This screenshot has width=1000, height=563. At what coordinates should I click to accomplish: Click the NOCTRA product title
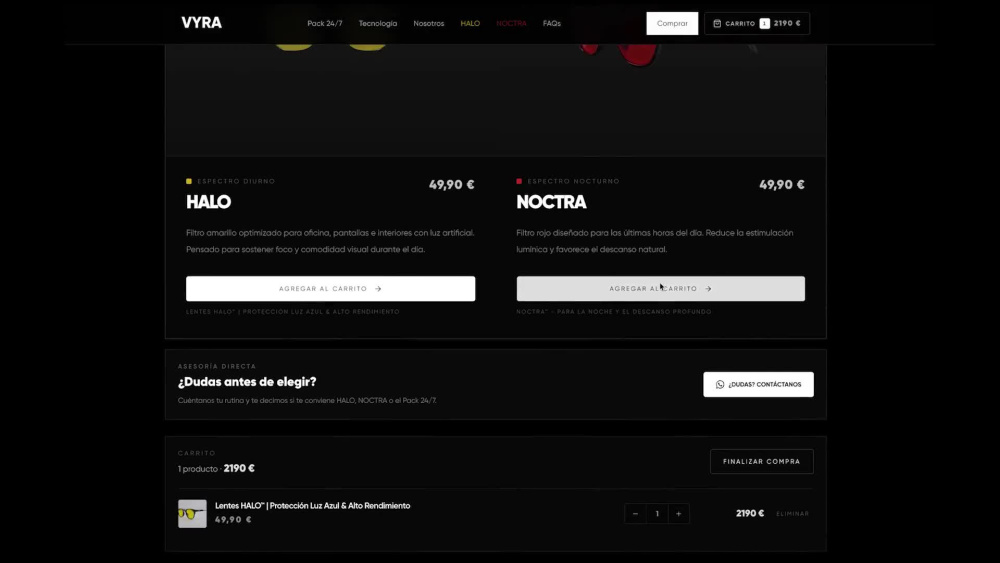pos(551,202)
